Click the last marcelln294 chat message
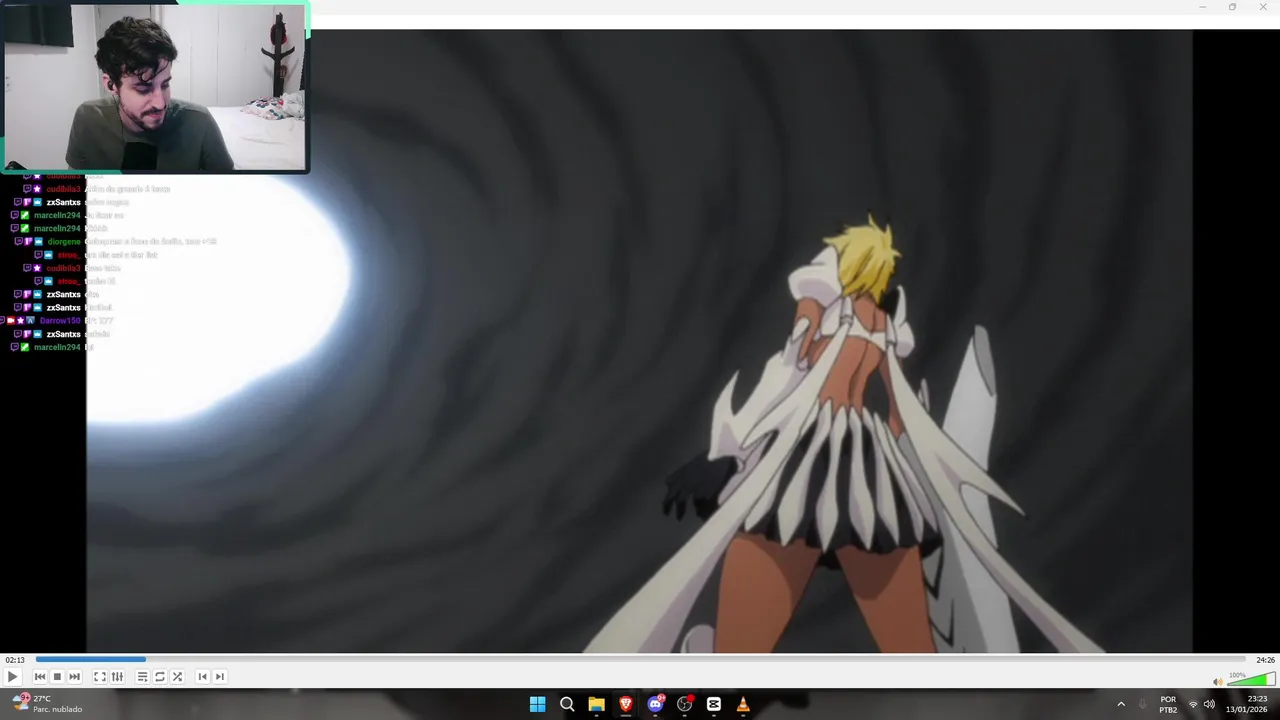This screenshot has width=1280, height=720. (x=89, y=347)
